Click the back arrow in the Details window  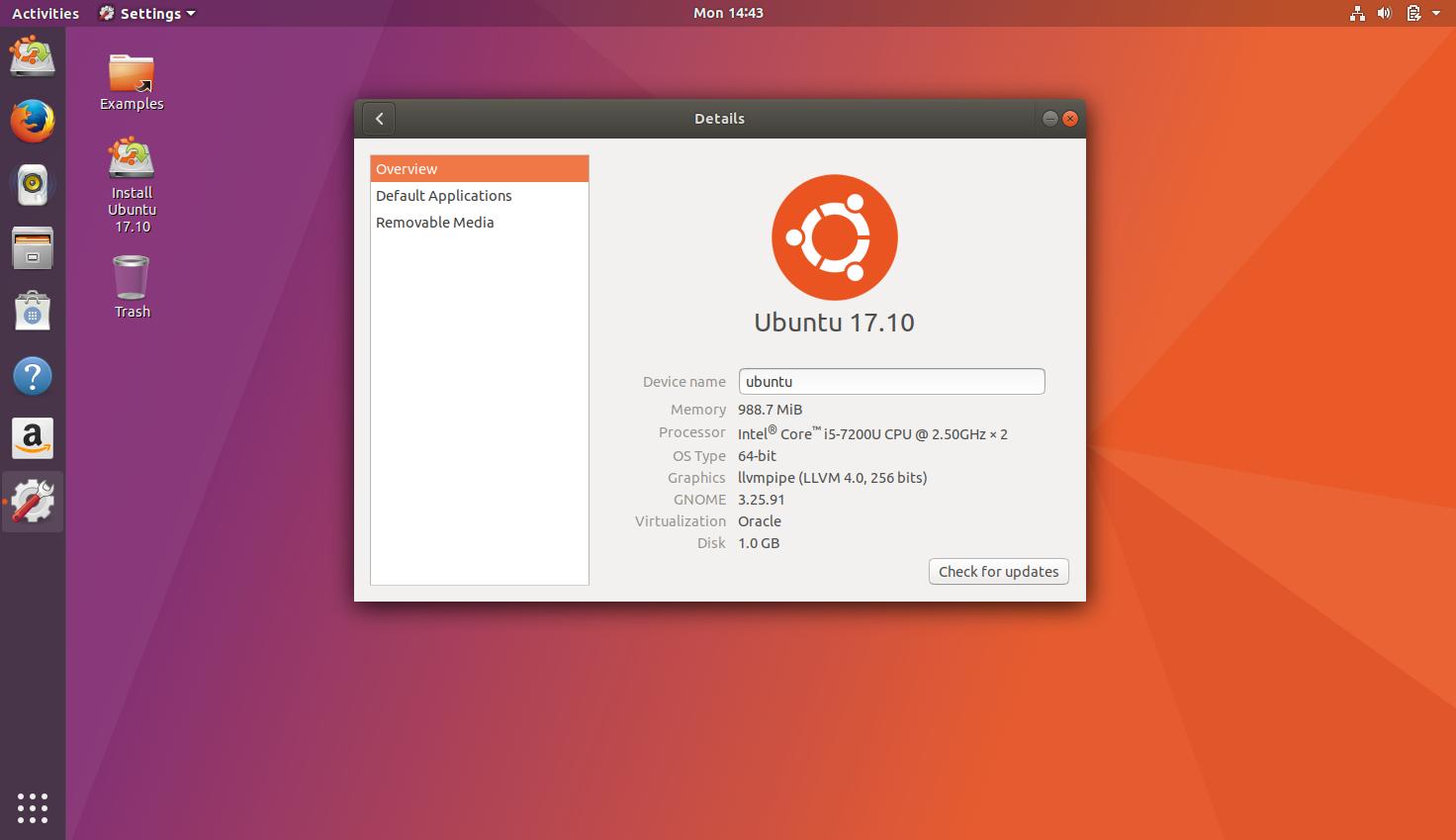click(x=379, y=118)
